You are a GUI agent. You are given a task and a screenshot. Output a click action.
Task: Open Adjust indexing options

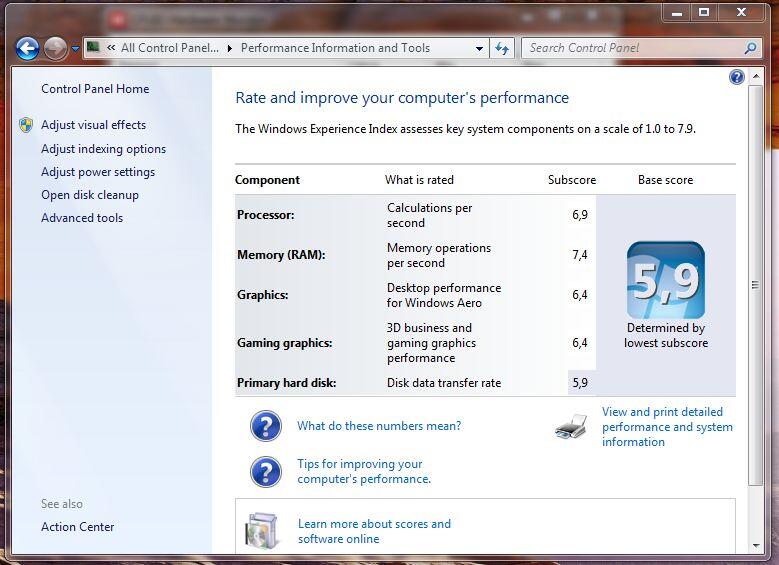click(103, 149)
